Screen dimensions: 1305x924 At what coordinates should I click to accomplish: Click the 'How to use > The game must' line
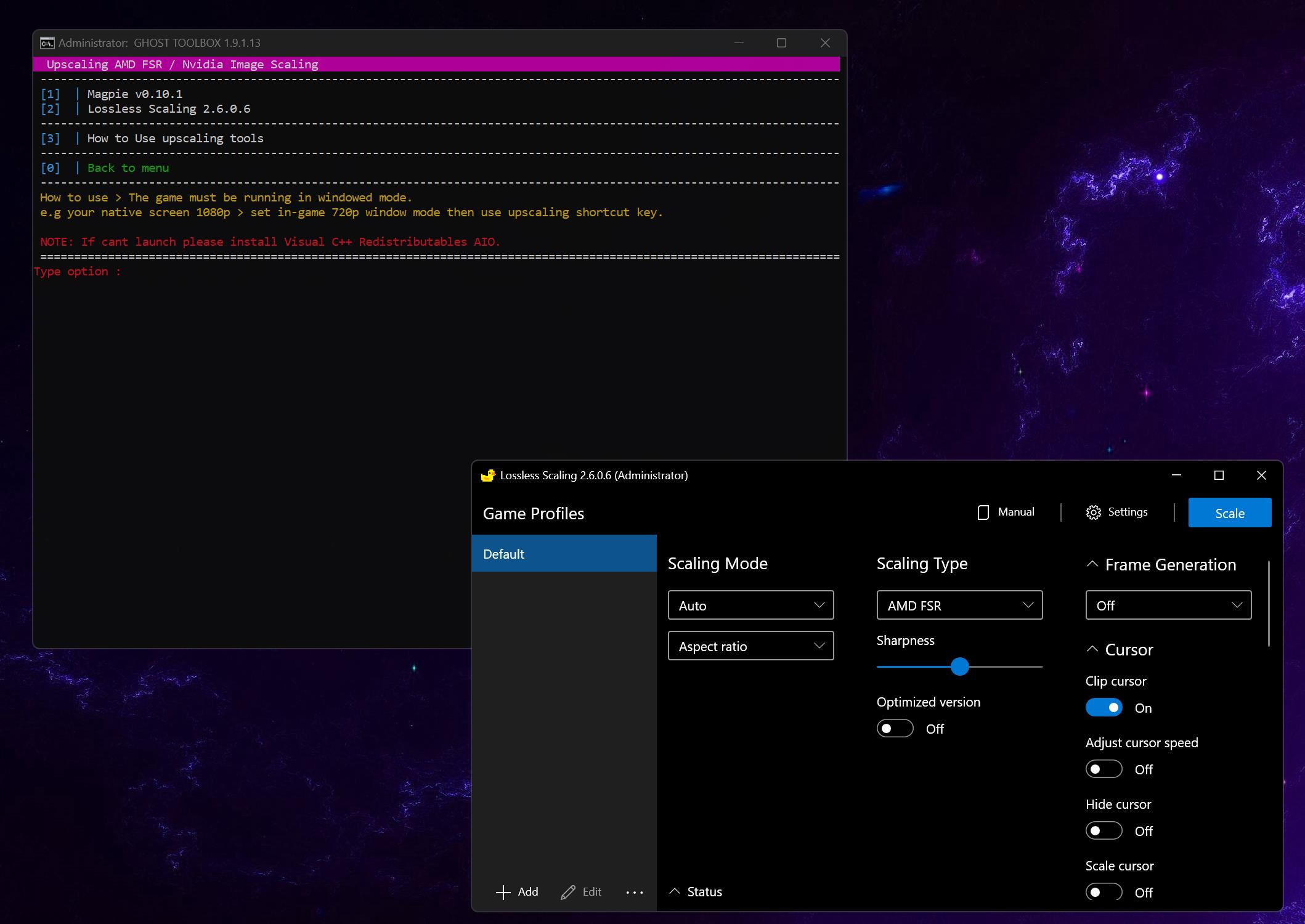point(226,198)
